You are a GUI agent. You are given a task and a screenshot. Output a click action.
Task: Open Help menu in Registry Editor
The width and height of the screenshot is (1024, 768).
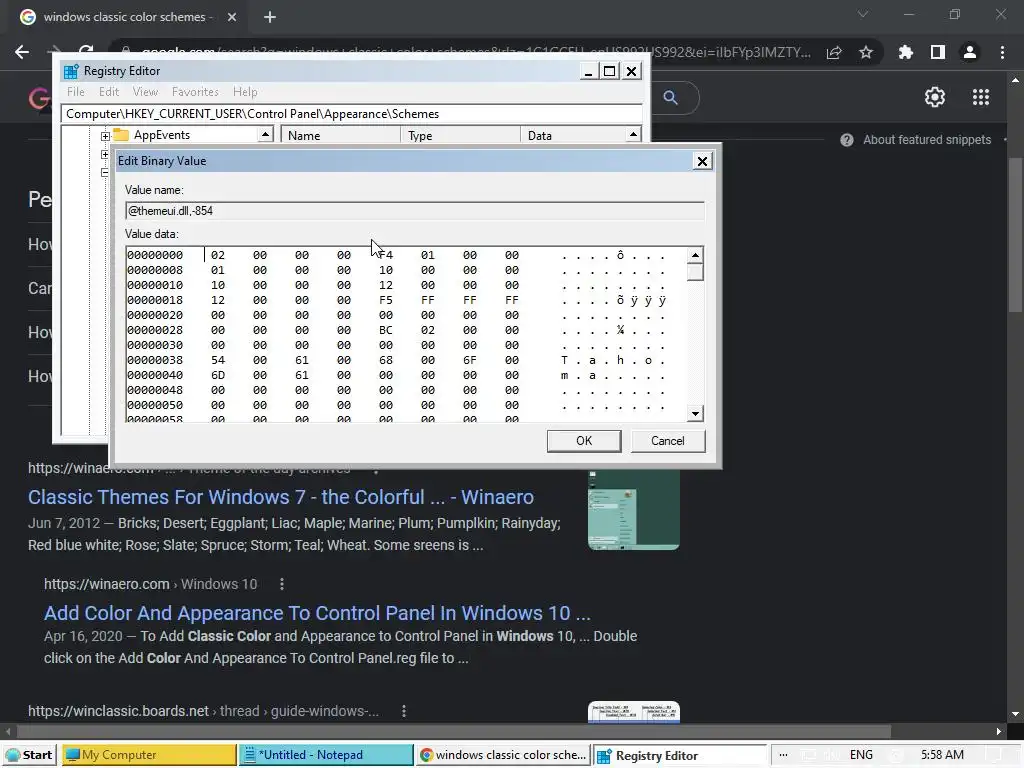[245, 92]
